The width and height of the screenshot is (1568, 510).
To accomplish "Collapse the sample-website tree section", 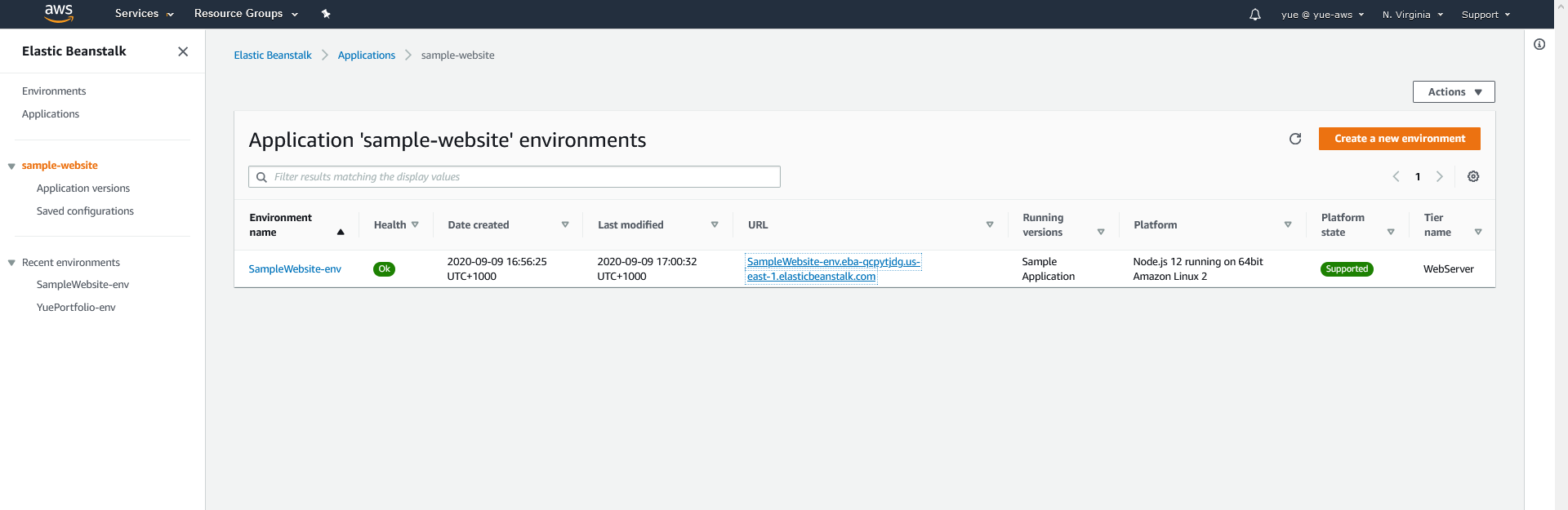I will [11, 166].
